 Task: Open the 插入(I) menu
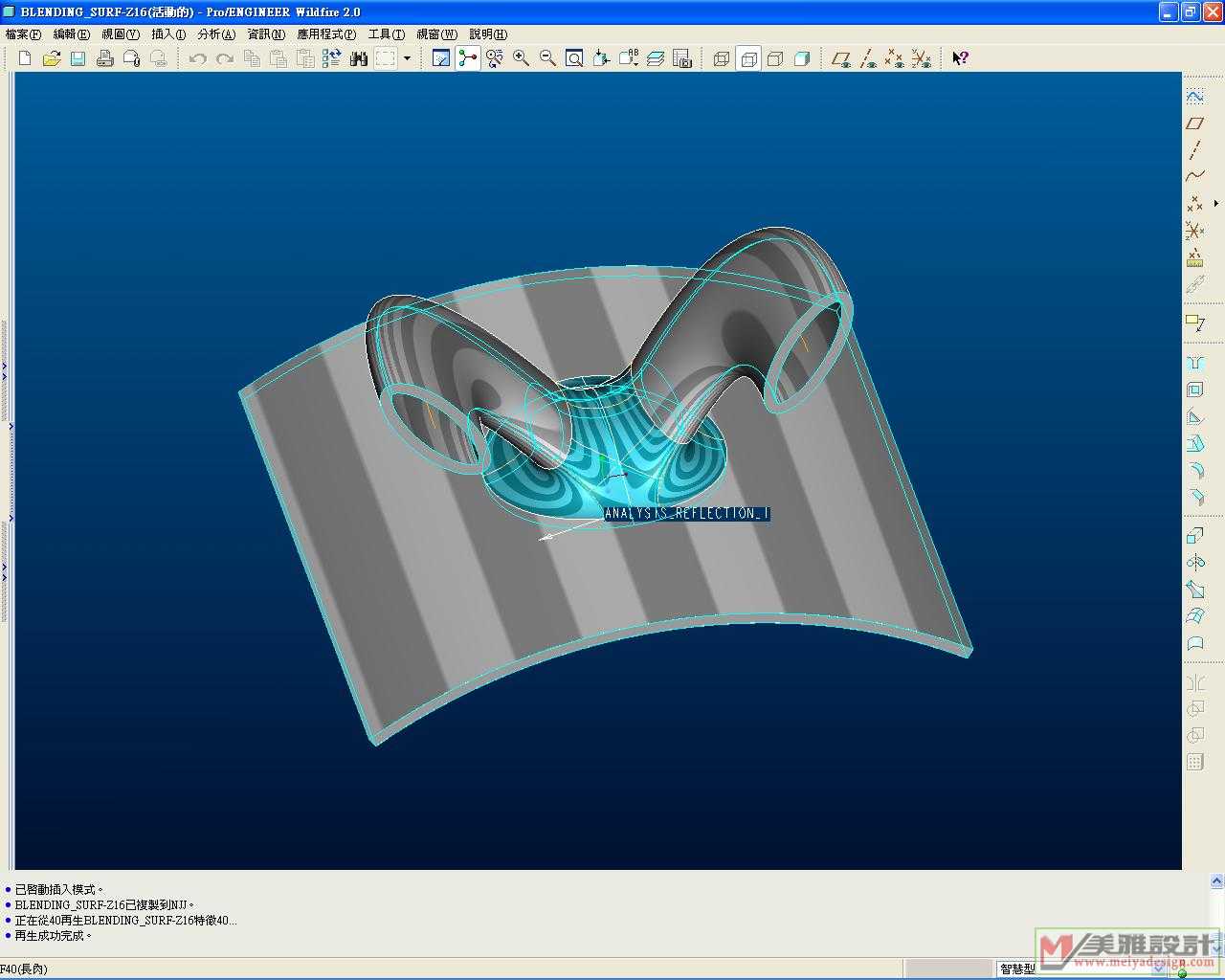coord(168,34)
